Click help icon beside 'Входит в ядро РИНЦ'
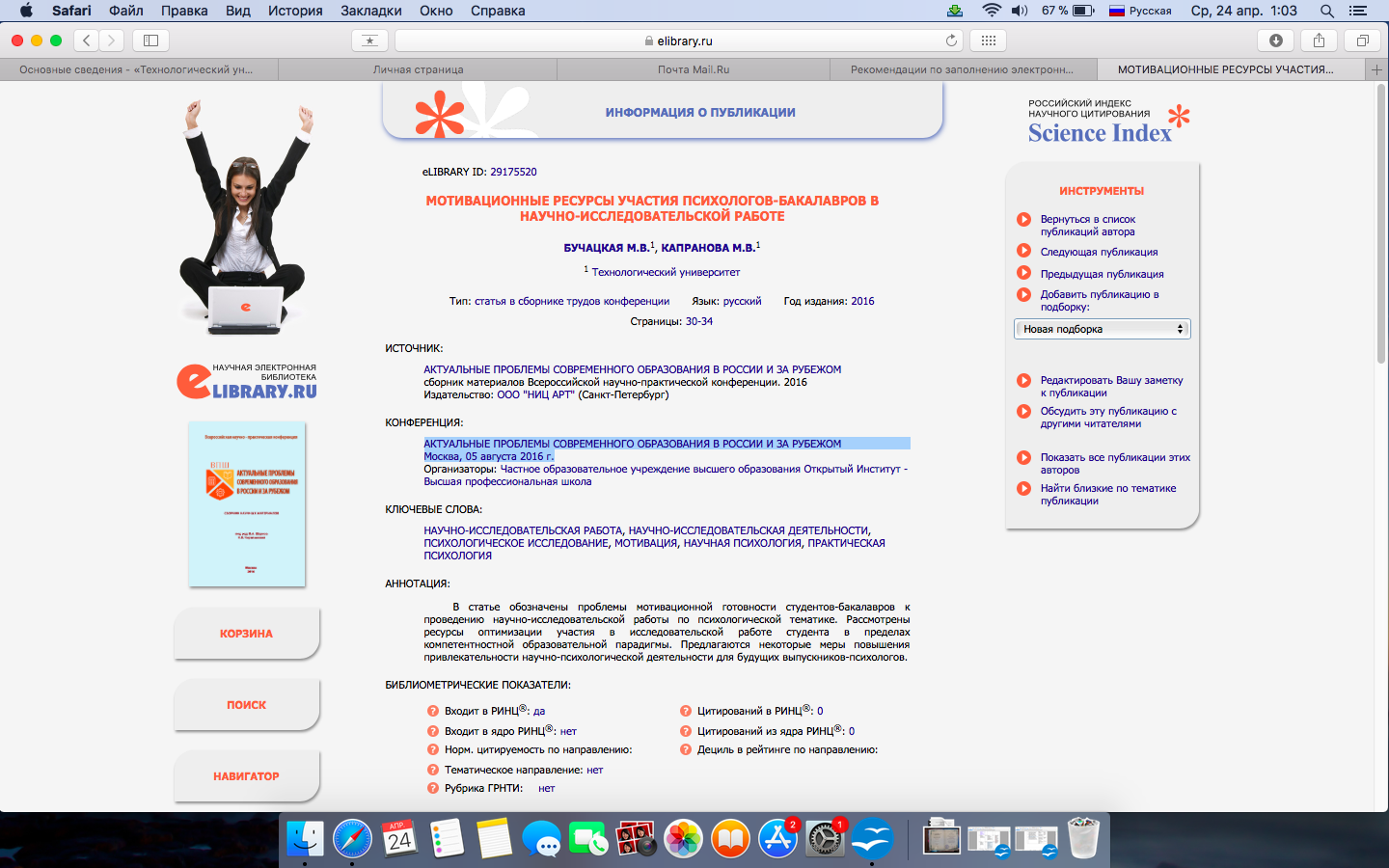This screenshot has height=868, width=1389. pos(433,731)
